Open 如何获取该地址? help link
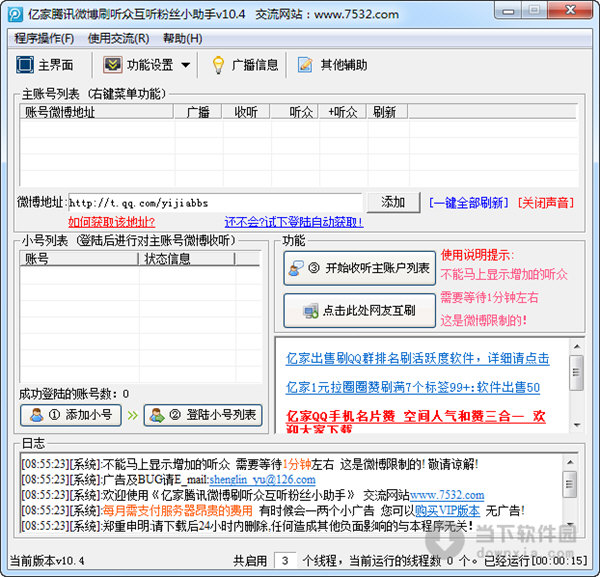 (111, 222)
